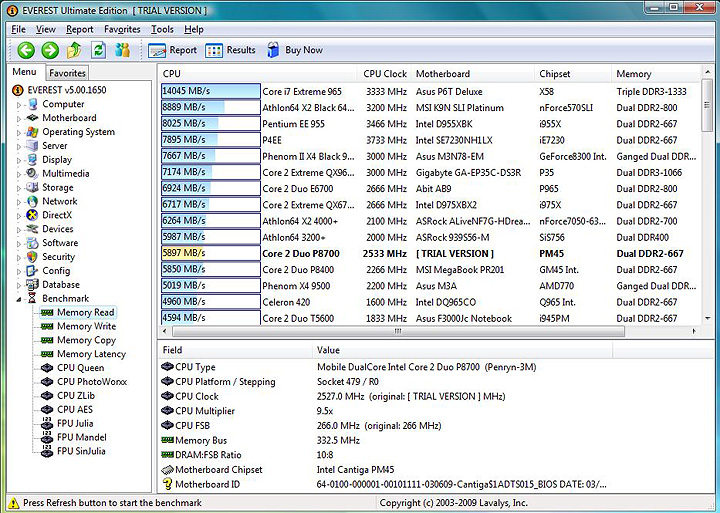The image size is (720, 513).
Task: Sort by CPU Clock column header
Action: [x=384, y=74]
